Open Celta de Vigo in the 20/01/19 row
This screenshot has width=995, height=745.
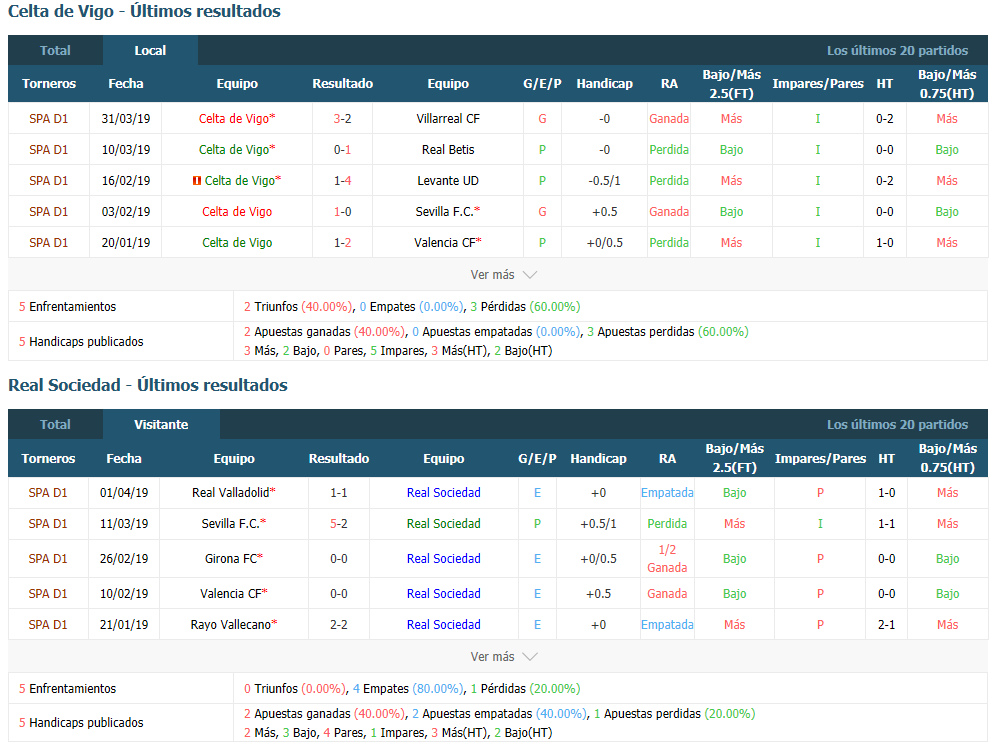pos(237,243)
